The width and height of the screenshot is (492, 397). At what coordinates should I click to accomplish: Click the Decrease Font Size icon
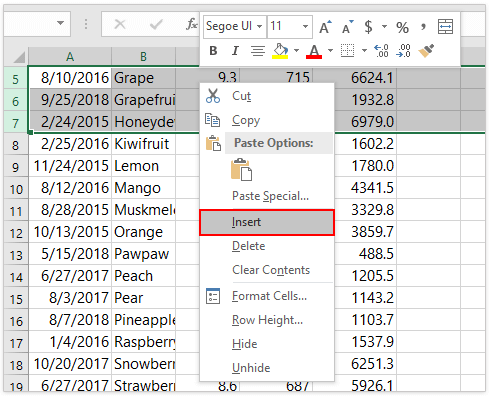(348, 27)
